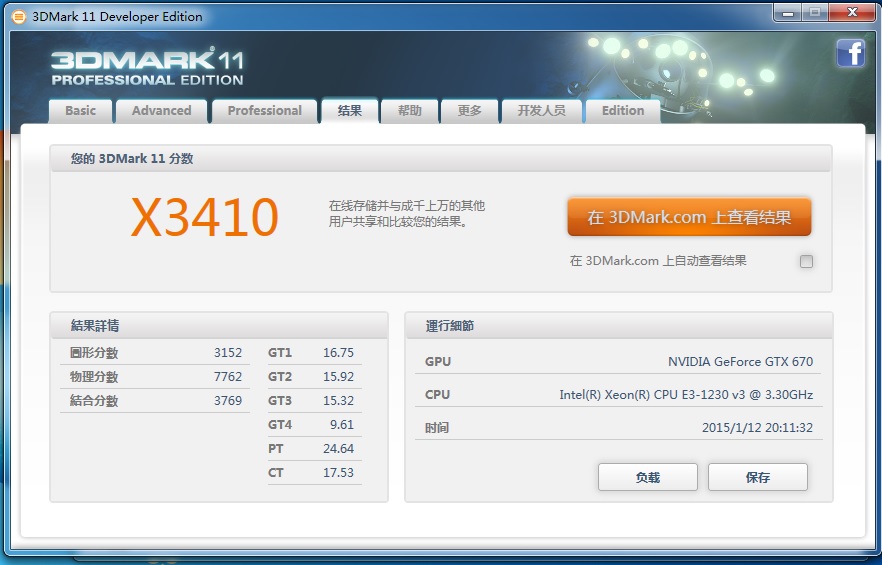Screen dimensions: 882x565
Task: Switch to the 更多 tab
Action: tap(469, 111)
